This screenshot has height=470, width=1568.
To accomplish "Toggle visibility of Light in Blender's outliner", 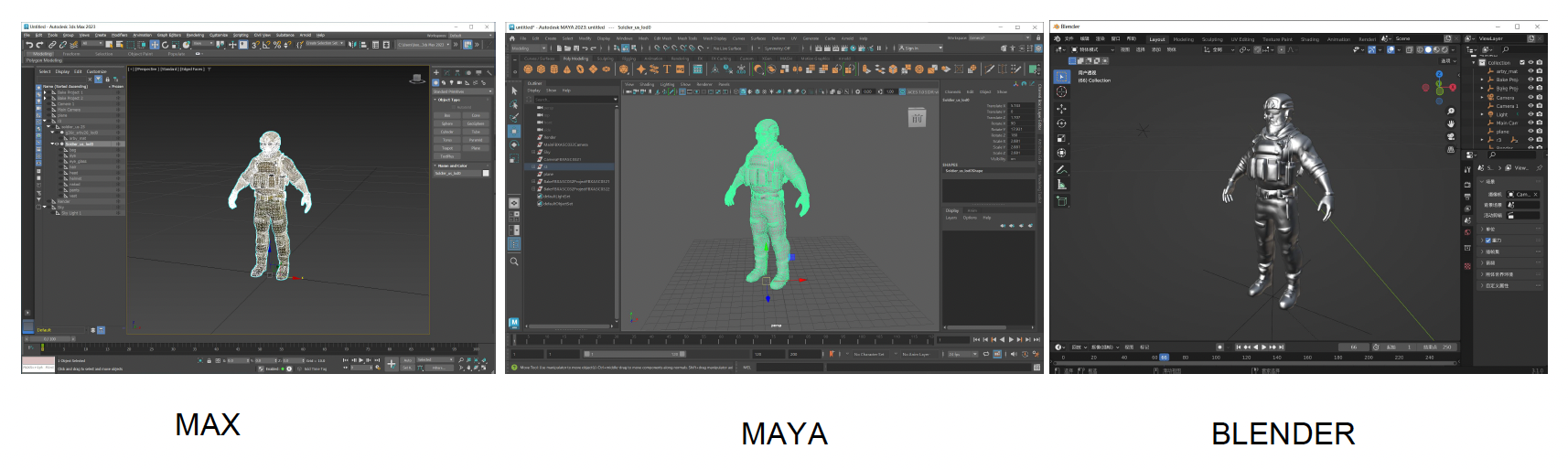I will click(x=1530, y=114).
